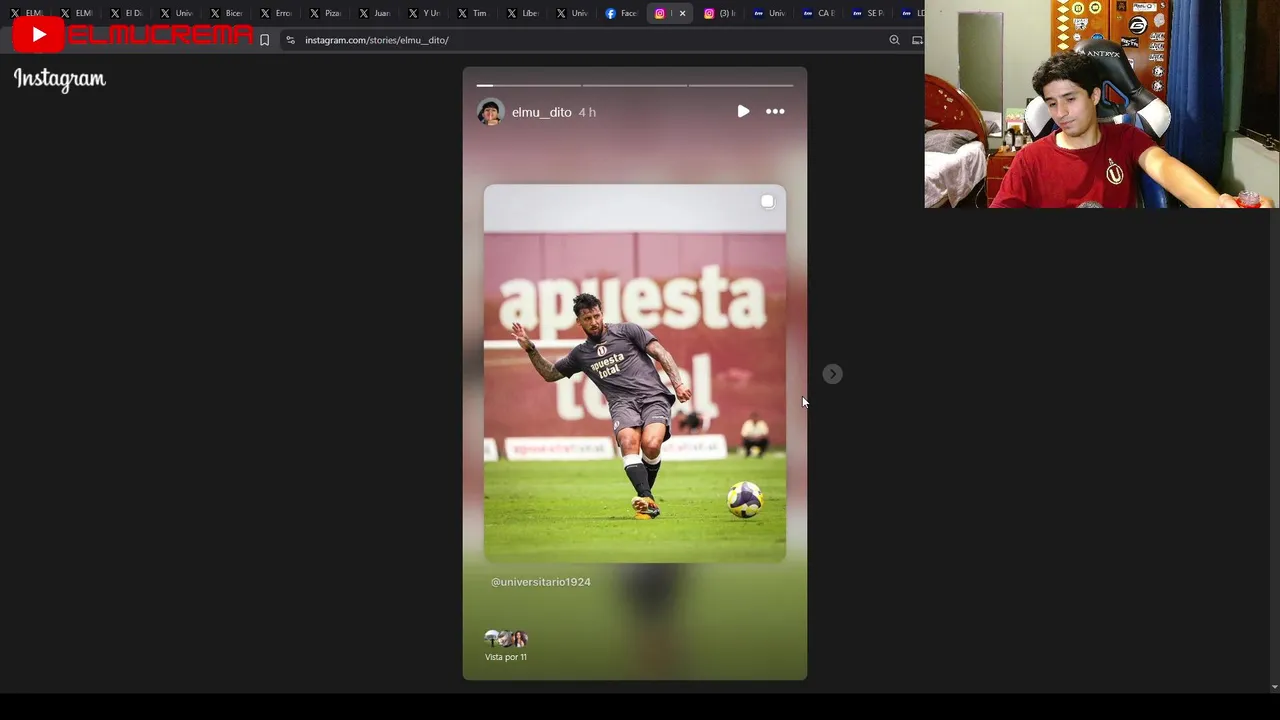Open the elmu__dito username link
This screenshot has height=720, width=1280.
pos(542,112)
